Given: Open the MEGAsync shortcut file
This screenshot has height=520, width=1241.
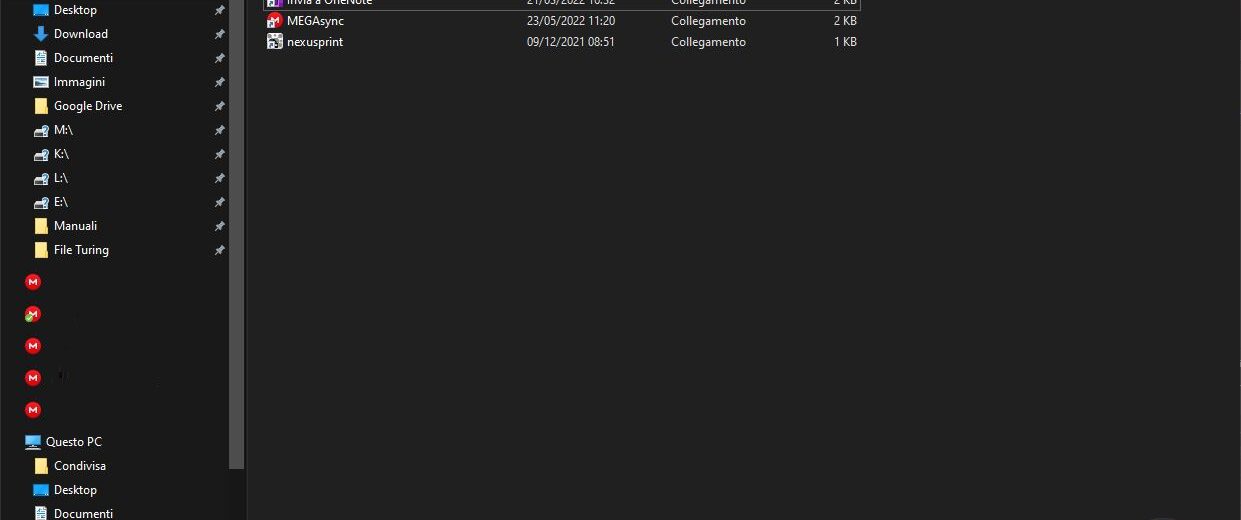Looking at the screenshot, I should (x=315, y=21).
